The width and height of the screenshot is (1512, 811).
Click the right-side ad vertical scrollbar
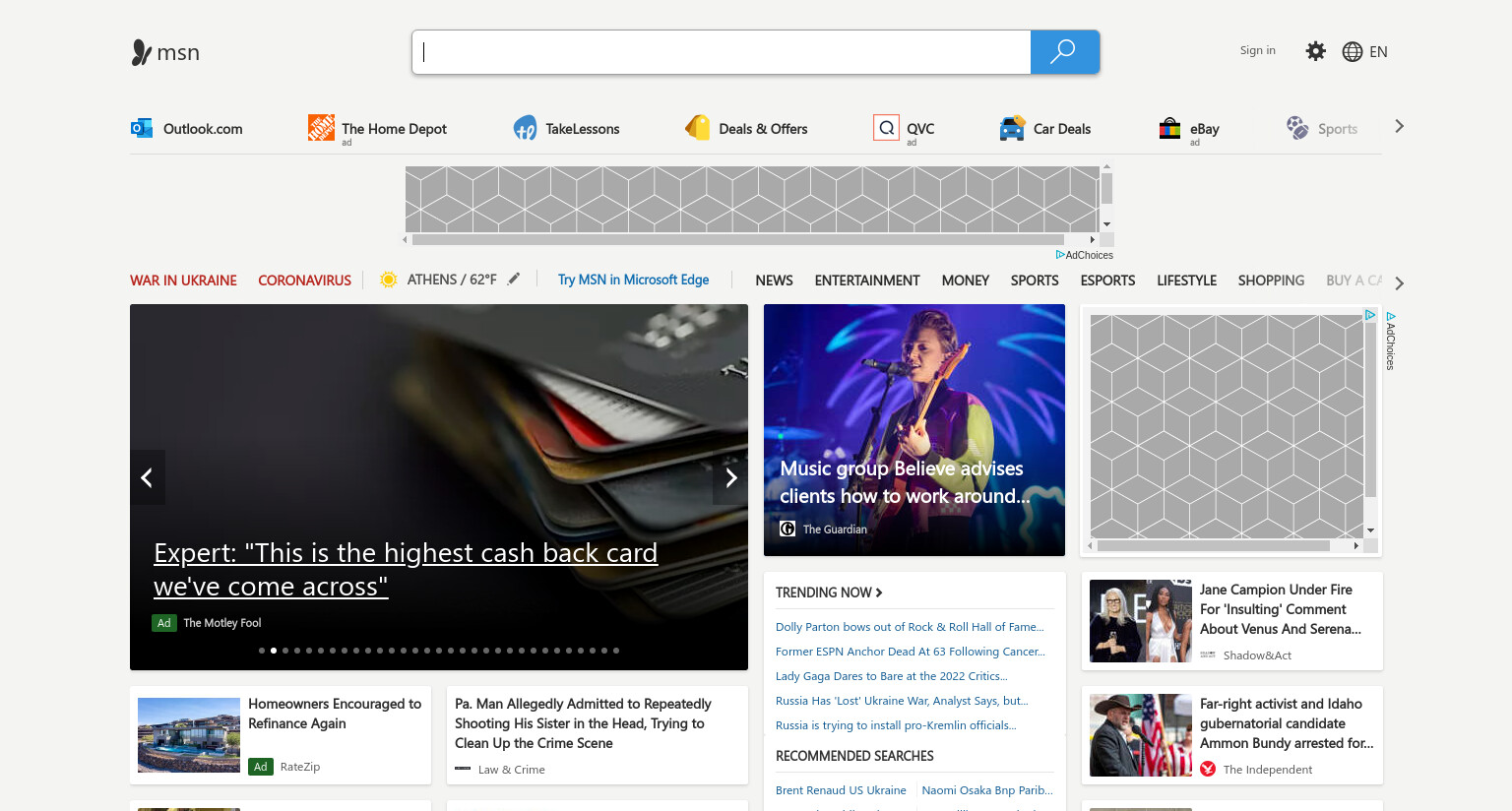1370,408
